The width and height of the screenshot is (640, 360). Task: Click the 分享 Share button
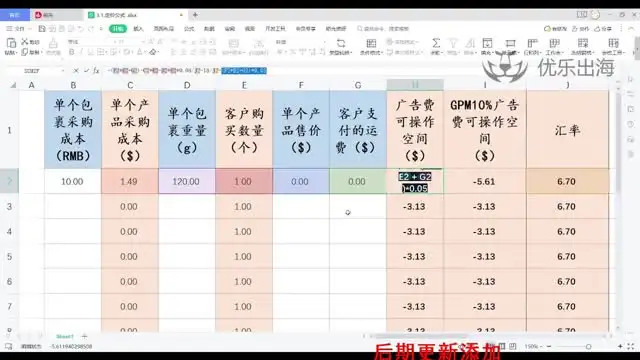[x=603, y=29]
